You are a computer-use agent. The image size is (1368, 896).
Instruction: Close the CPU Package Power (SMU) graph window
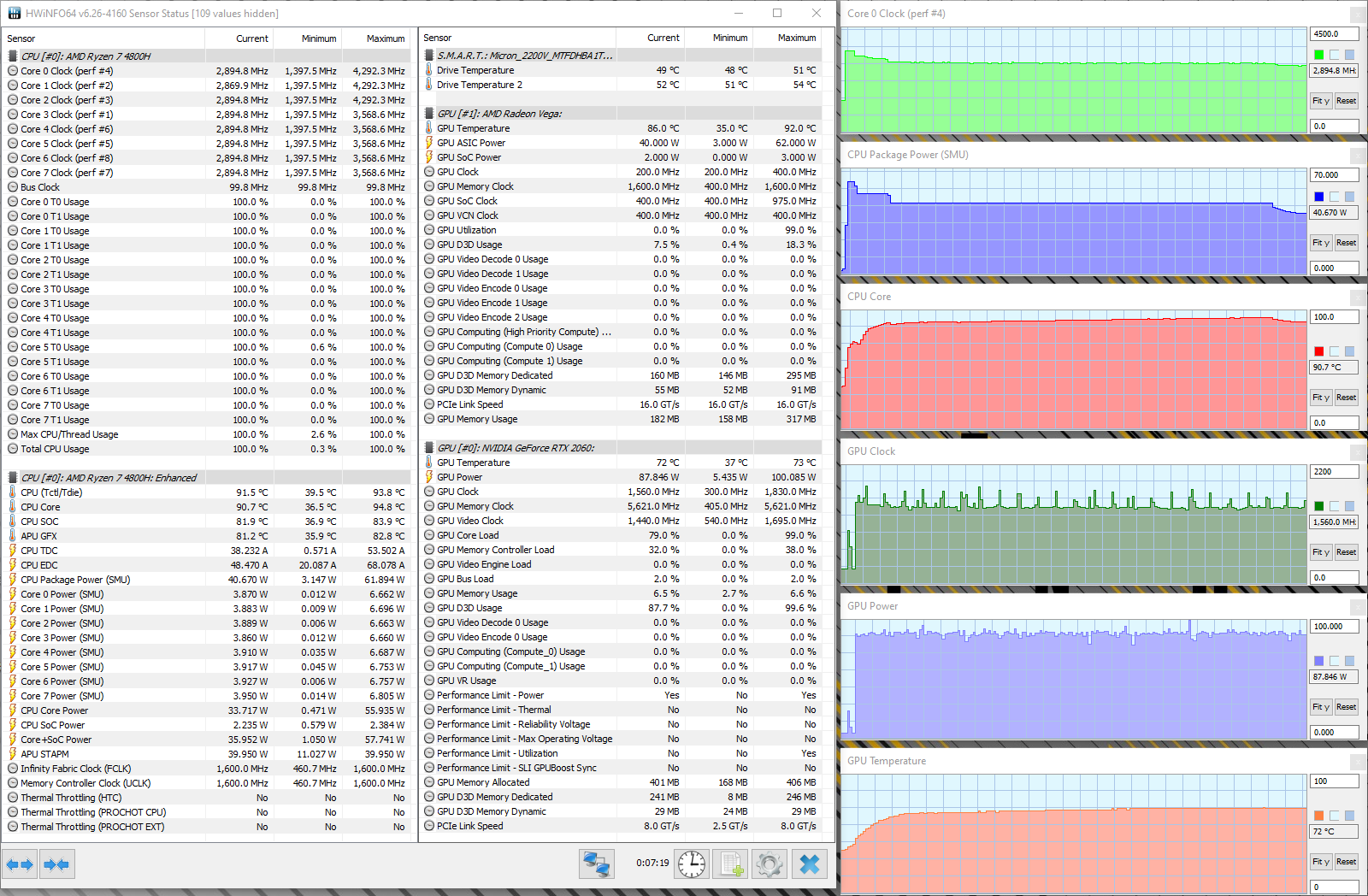tap(1358, 156)
